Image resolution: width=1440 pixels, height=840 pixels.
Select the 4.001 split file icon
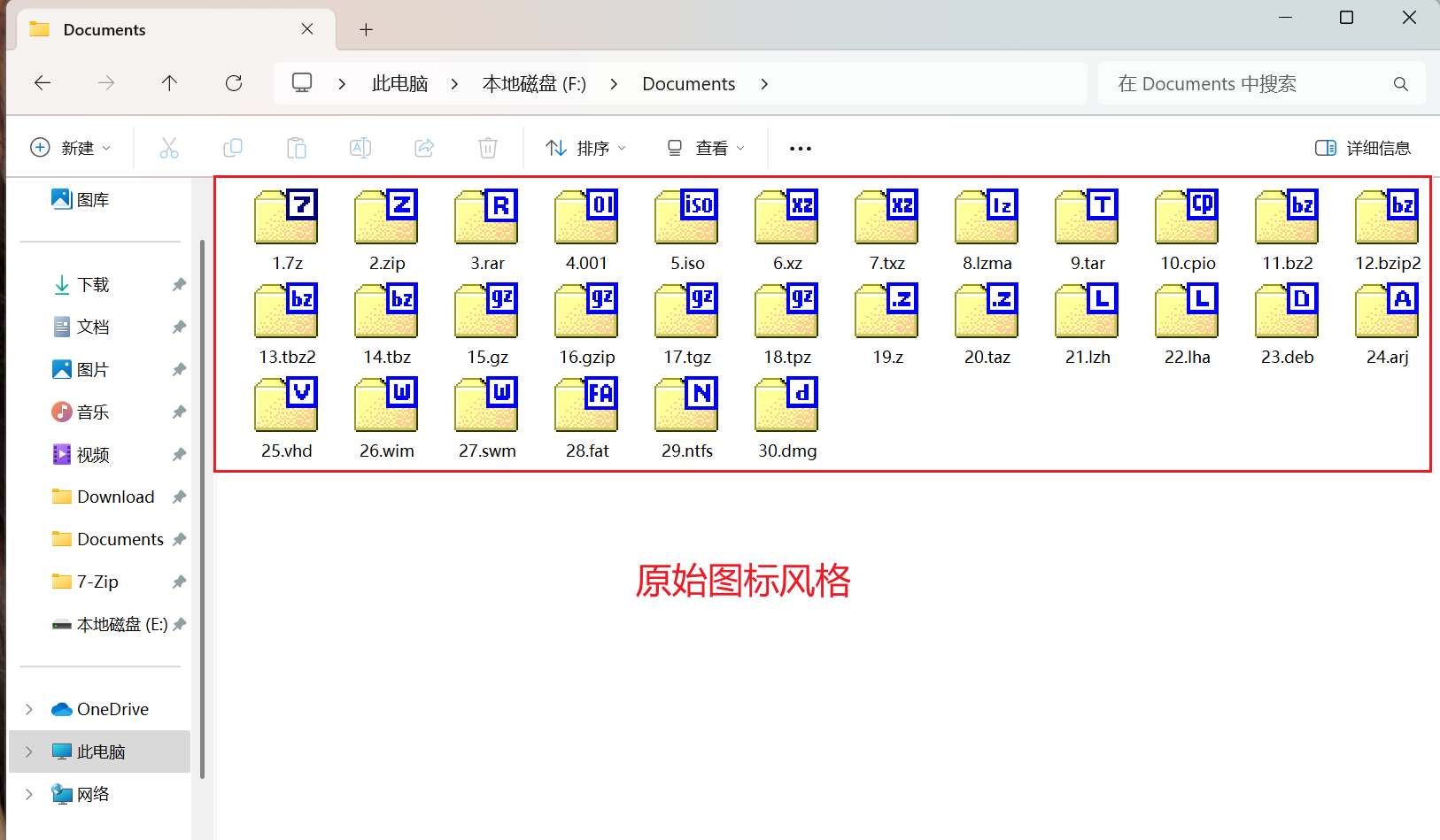pyautogui.click(x=586, y=217)
